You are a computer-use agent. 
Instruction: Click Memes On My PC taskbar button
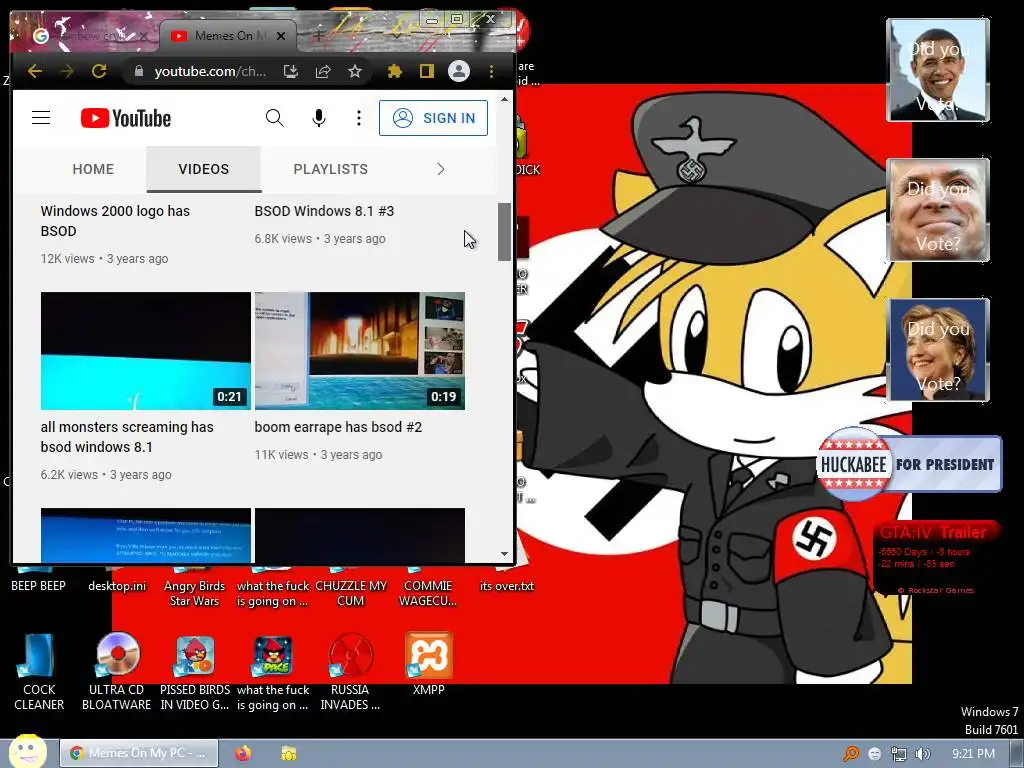[x=139, y=753]
